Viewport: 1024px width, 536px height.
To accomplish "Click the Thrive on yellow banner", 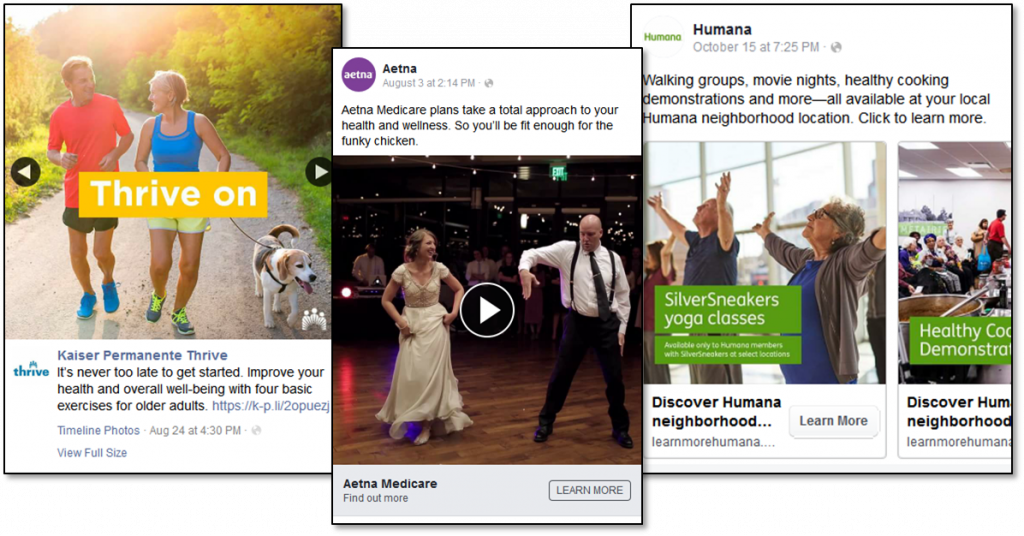I will coord(173,195).
